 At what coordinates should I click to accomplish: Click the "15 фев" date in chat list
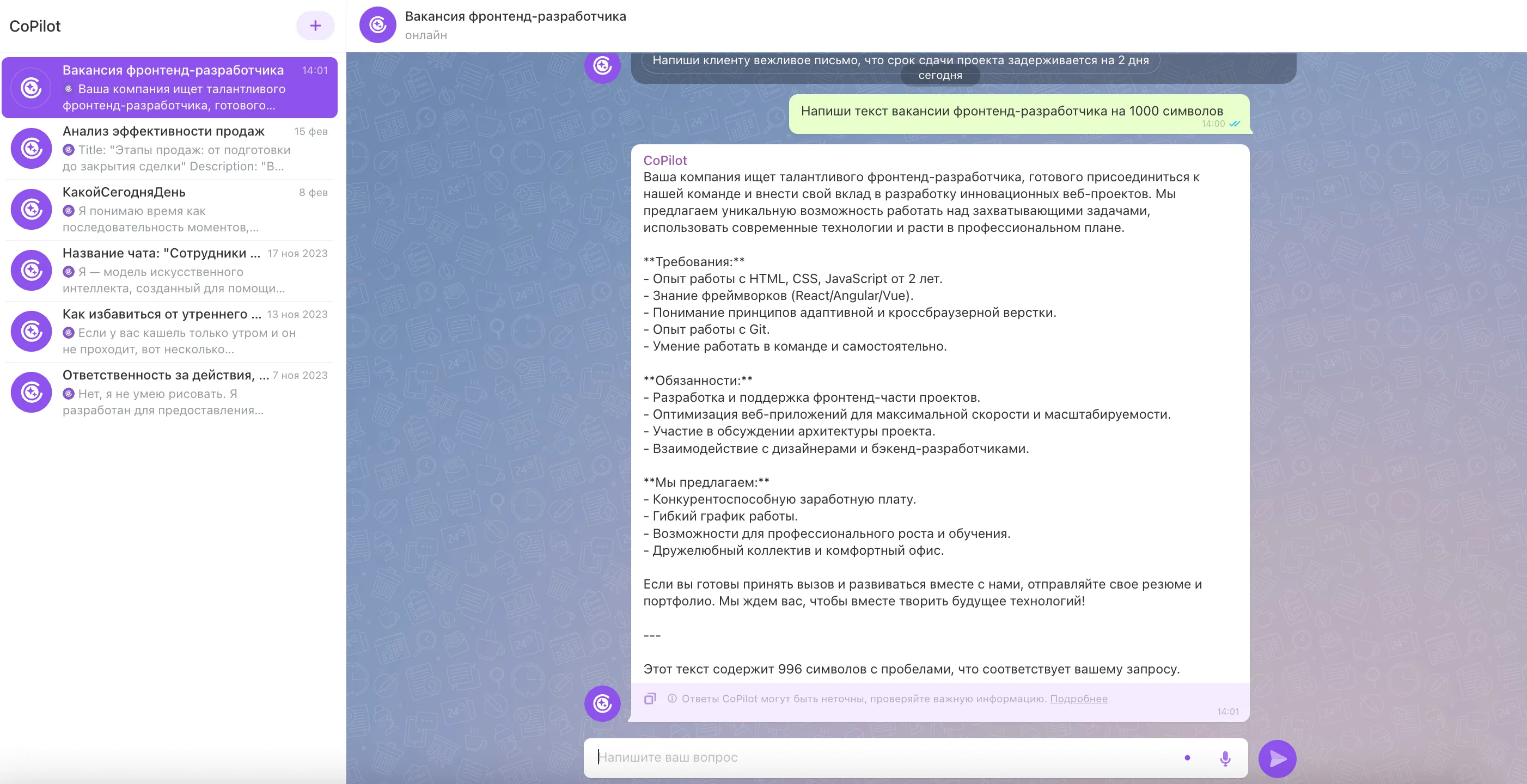pyautogui.click(x=310, y=132)
